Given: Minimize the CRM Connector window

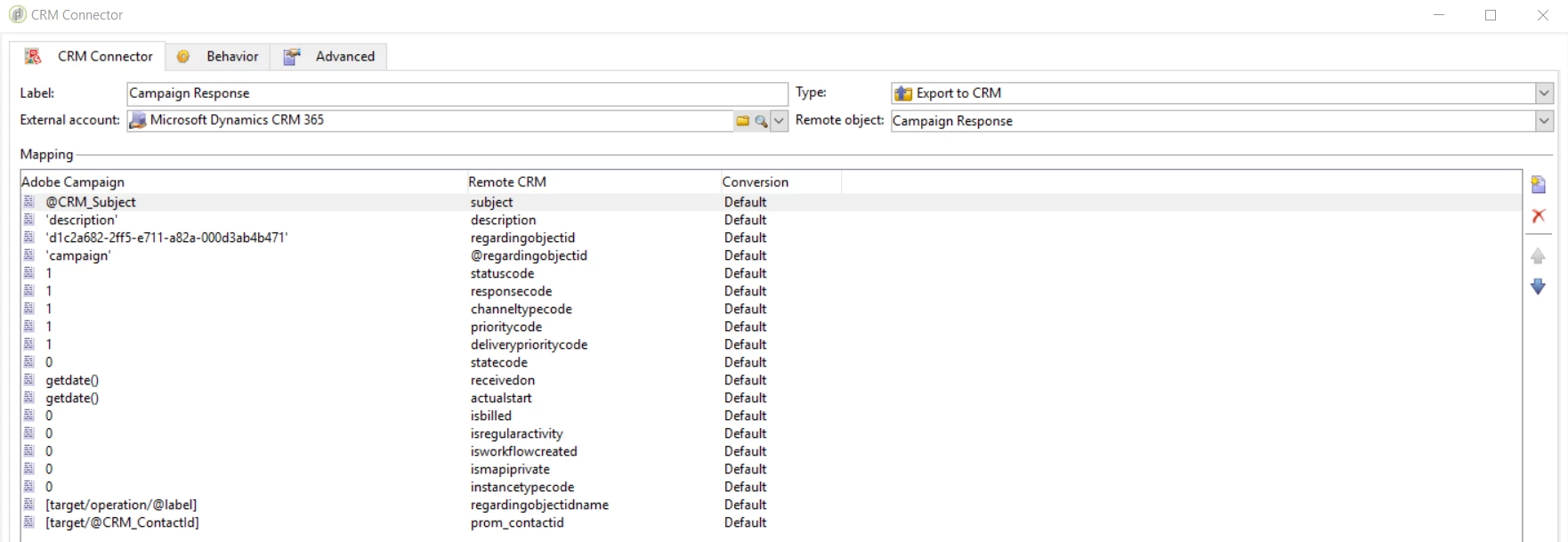Looking at the screenshot, I should tap(1439, 15).
